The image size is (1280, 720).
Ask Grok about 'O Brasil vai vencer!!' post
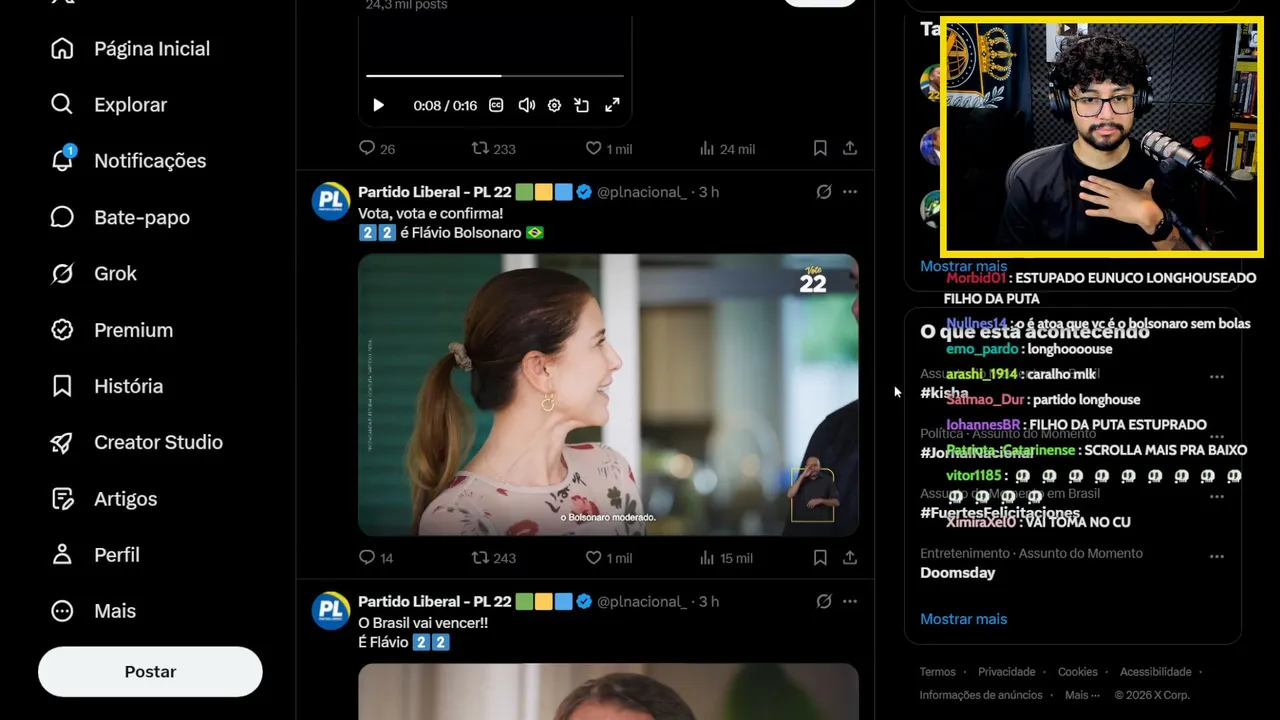point(824,602)
